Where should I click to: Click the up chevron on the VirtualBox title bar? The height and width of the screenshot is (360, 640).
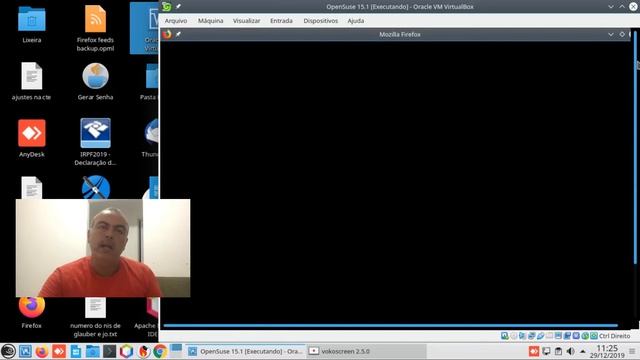(622, 7)
